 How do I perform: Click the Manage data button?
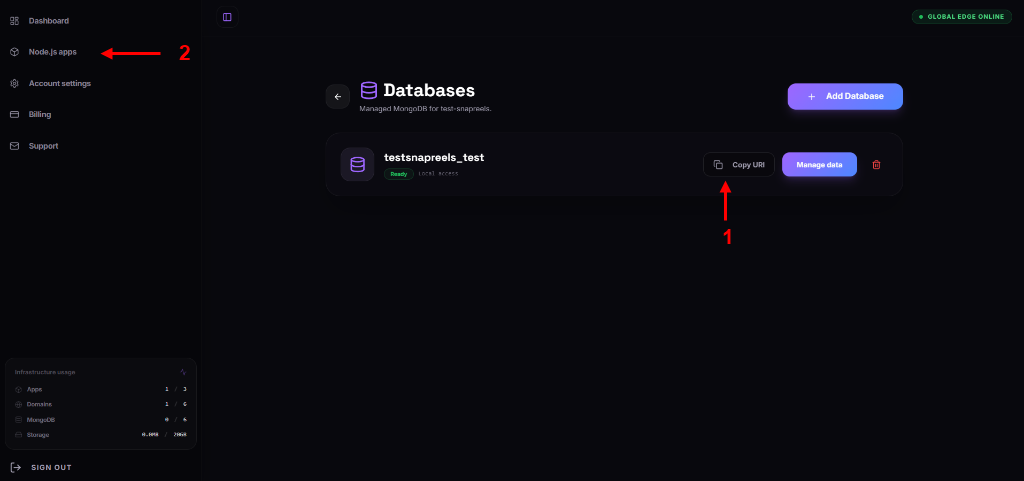pos(819,164)
